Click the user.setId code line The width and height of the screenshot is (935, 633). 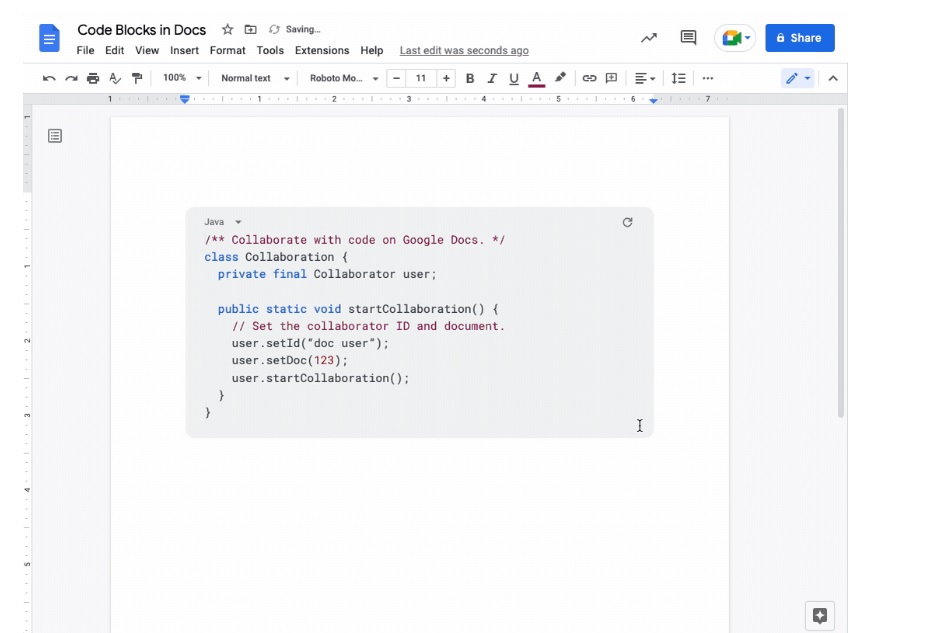[310, 343]
